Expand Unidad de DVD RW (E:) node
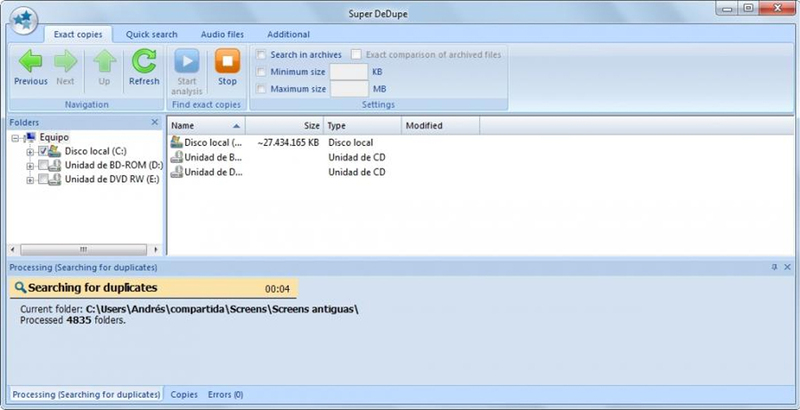Viewport: 800px width, 410px height. pos(30,180)
